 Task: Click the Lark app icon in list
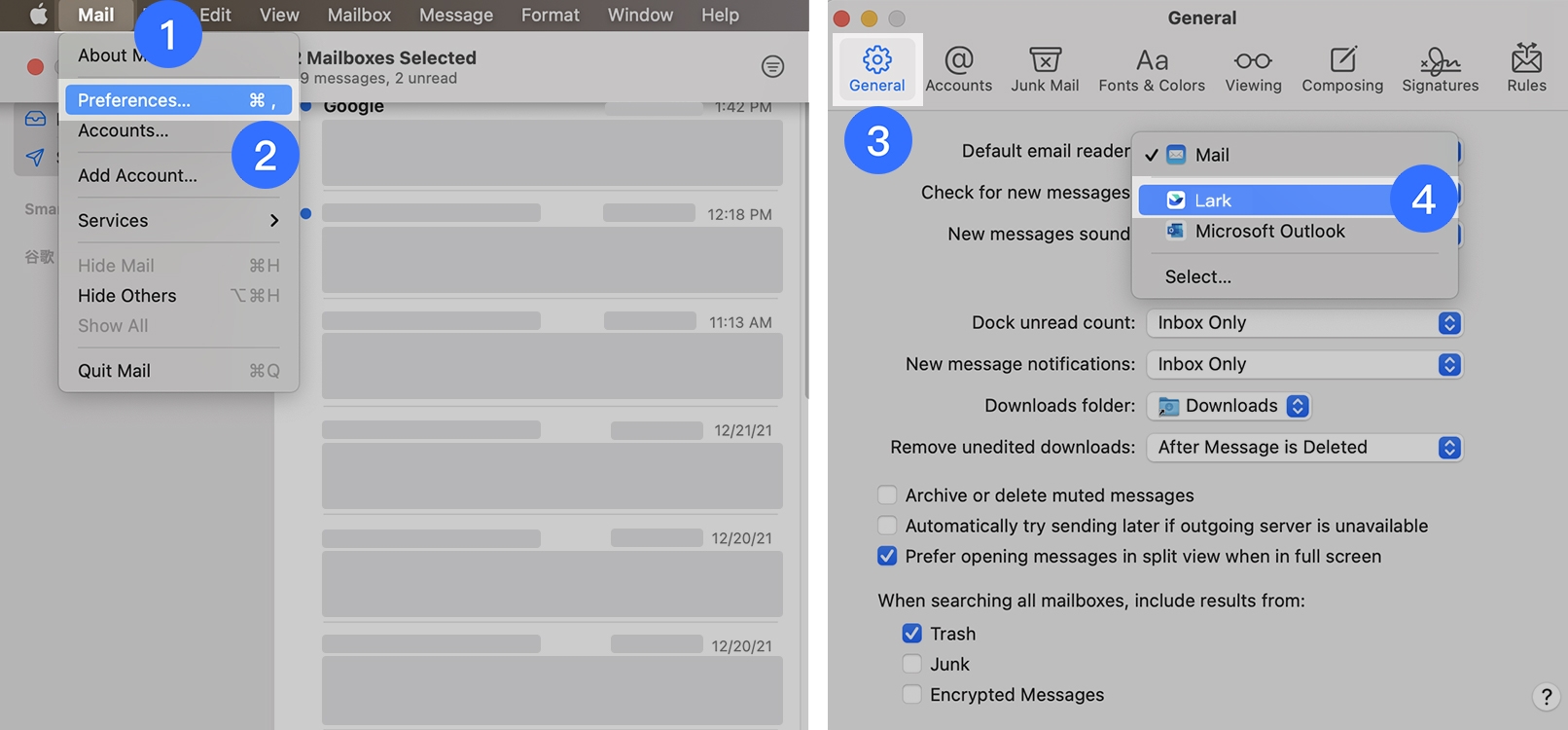coord(1176,201)
